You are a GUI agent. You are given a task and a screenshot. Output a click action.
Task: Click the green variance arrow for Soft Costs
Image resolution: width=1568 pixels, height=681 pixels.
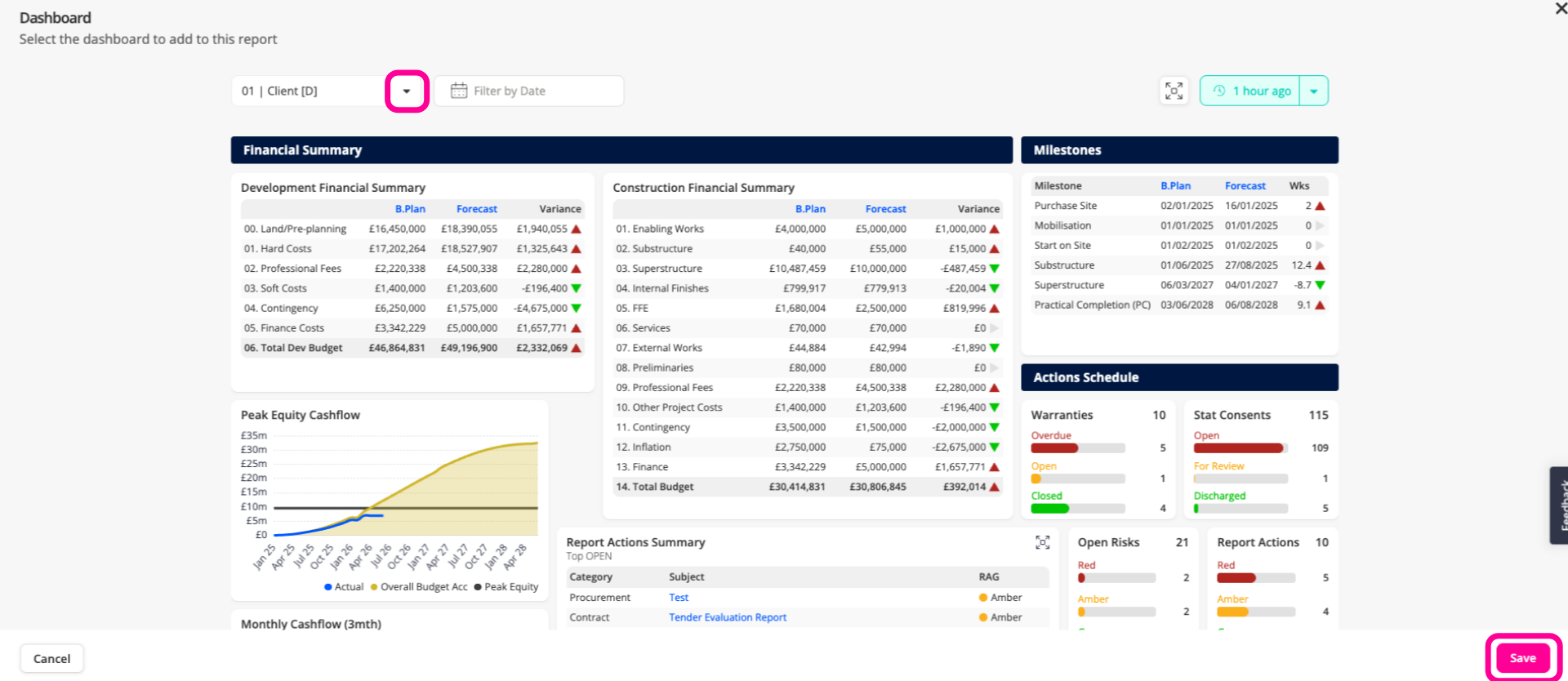576,288
